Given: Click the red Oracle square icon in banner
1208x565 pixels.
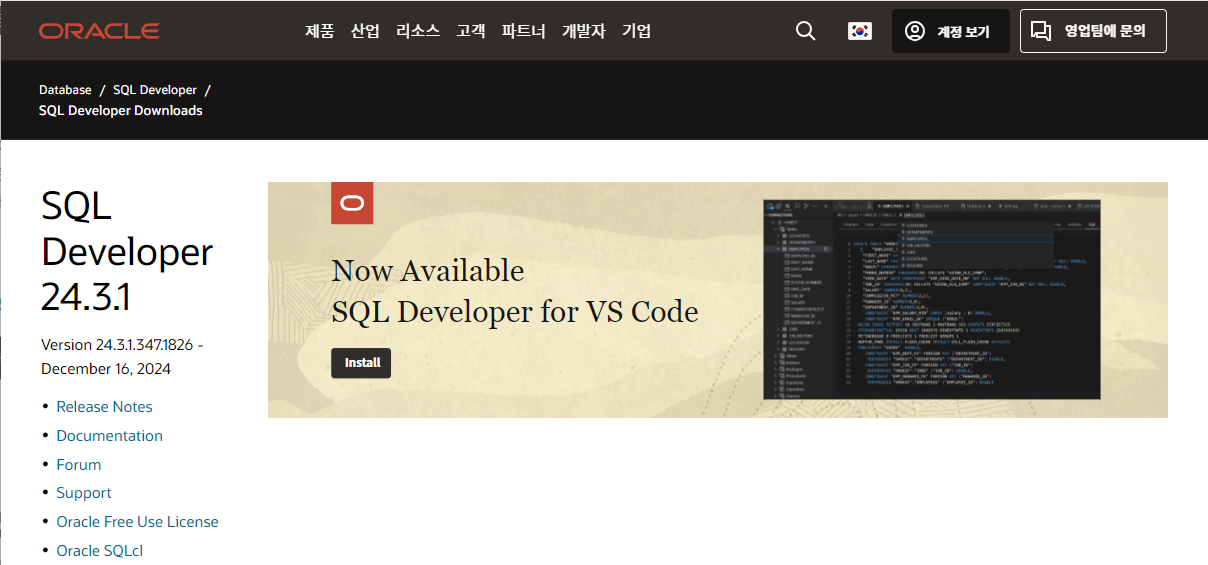Looking at the screenshot, I should (352, 203).
